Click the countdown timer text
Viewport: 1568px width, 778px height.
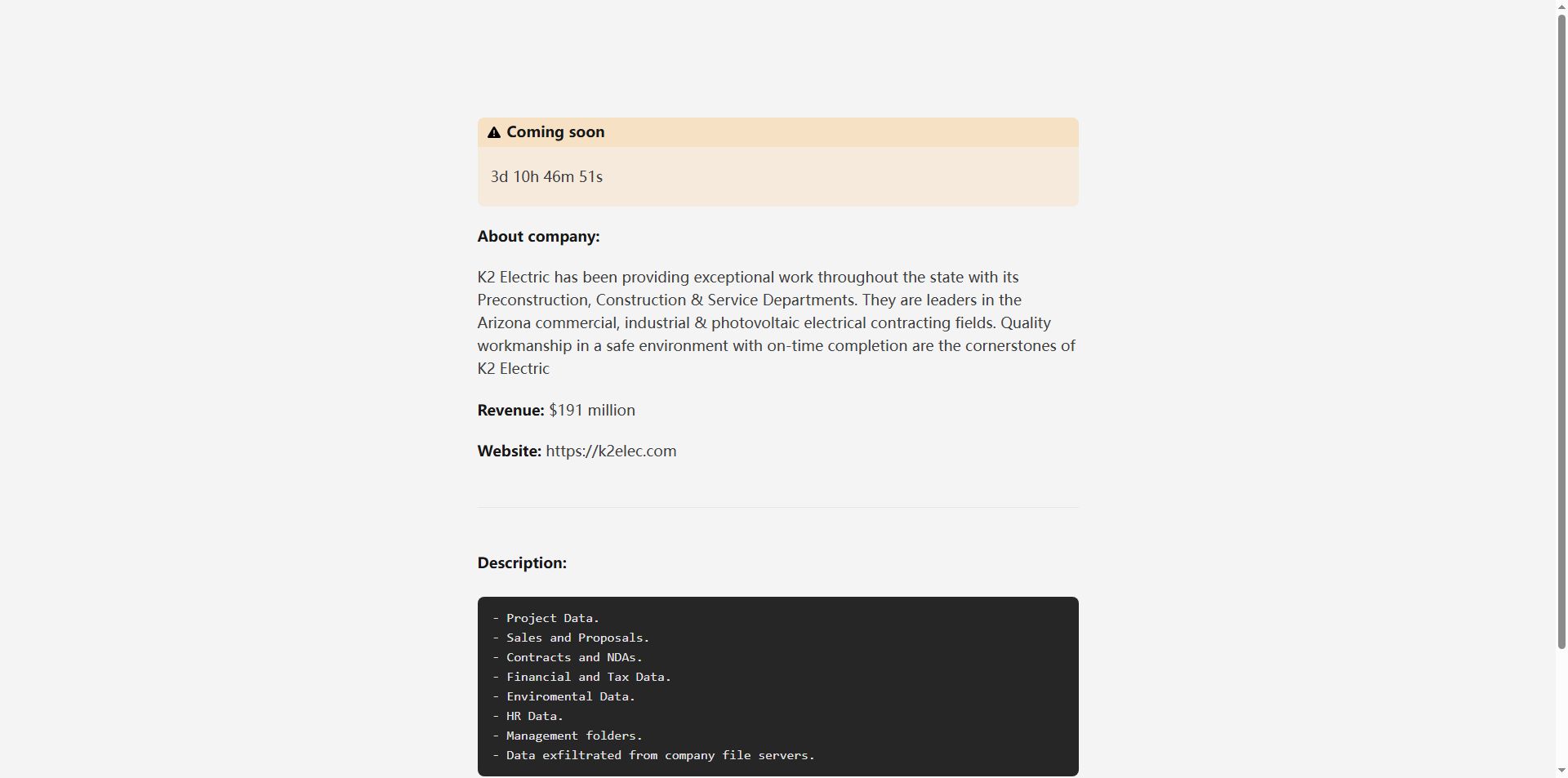(x=546, y=177)
